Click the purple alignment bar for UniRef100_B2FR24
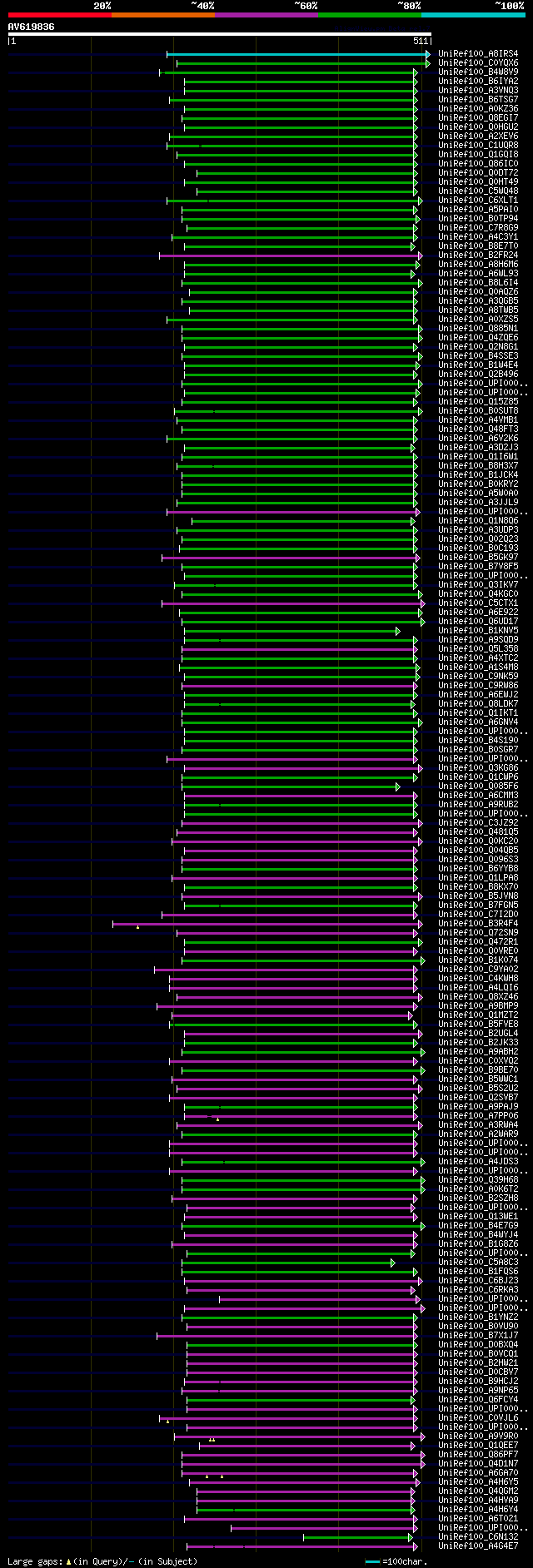The width and height of the screenshot is (533, 1568). click(291, 256)
